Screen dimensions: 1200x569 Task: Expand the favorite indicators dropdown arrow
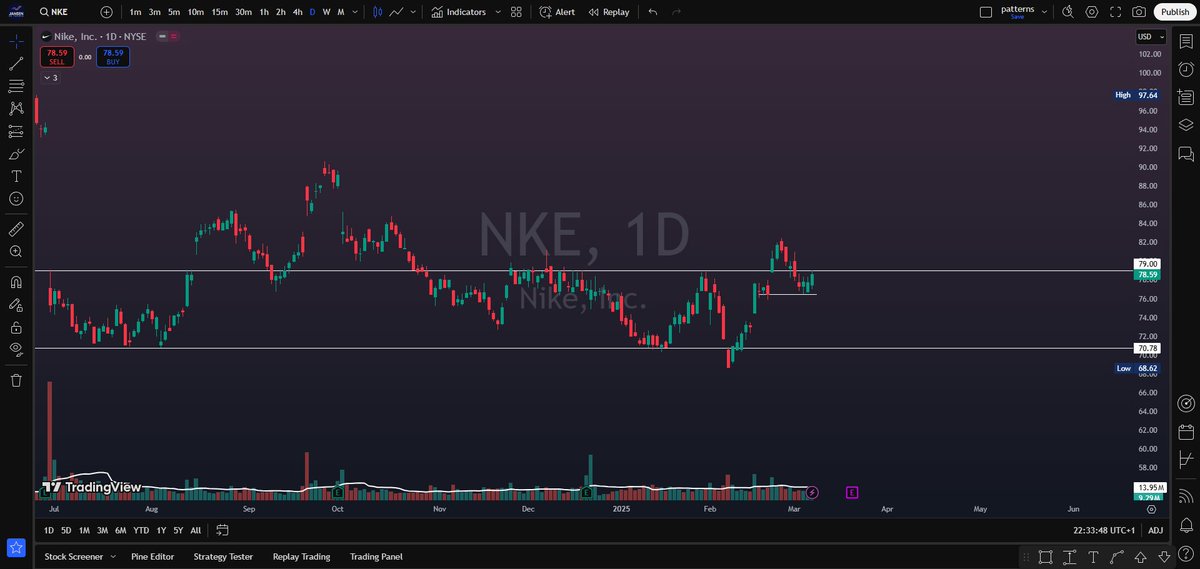497,12
